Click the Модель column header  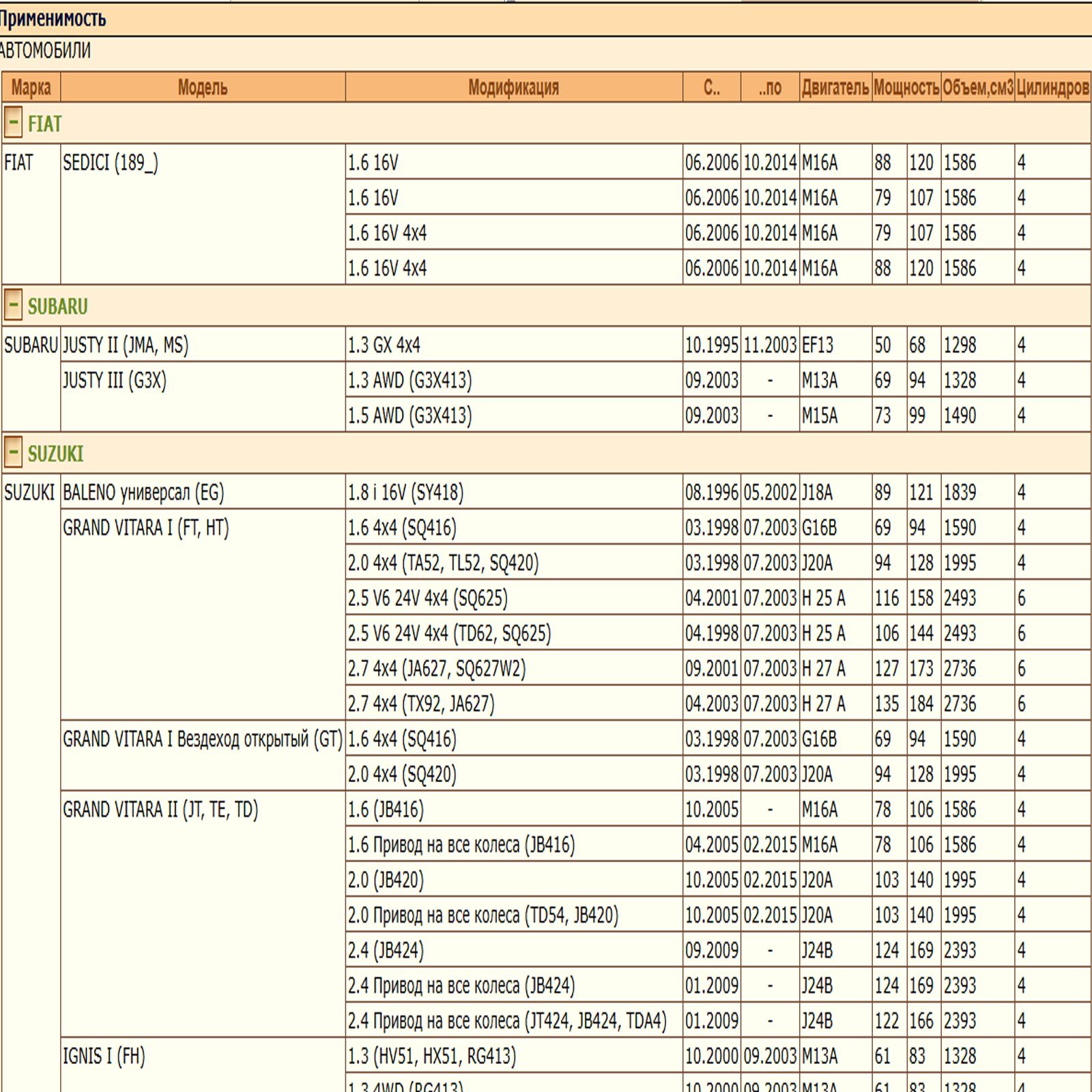tap(202, 87)
